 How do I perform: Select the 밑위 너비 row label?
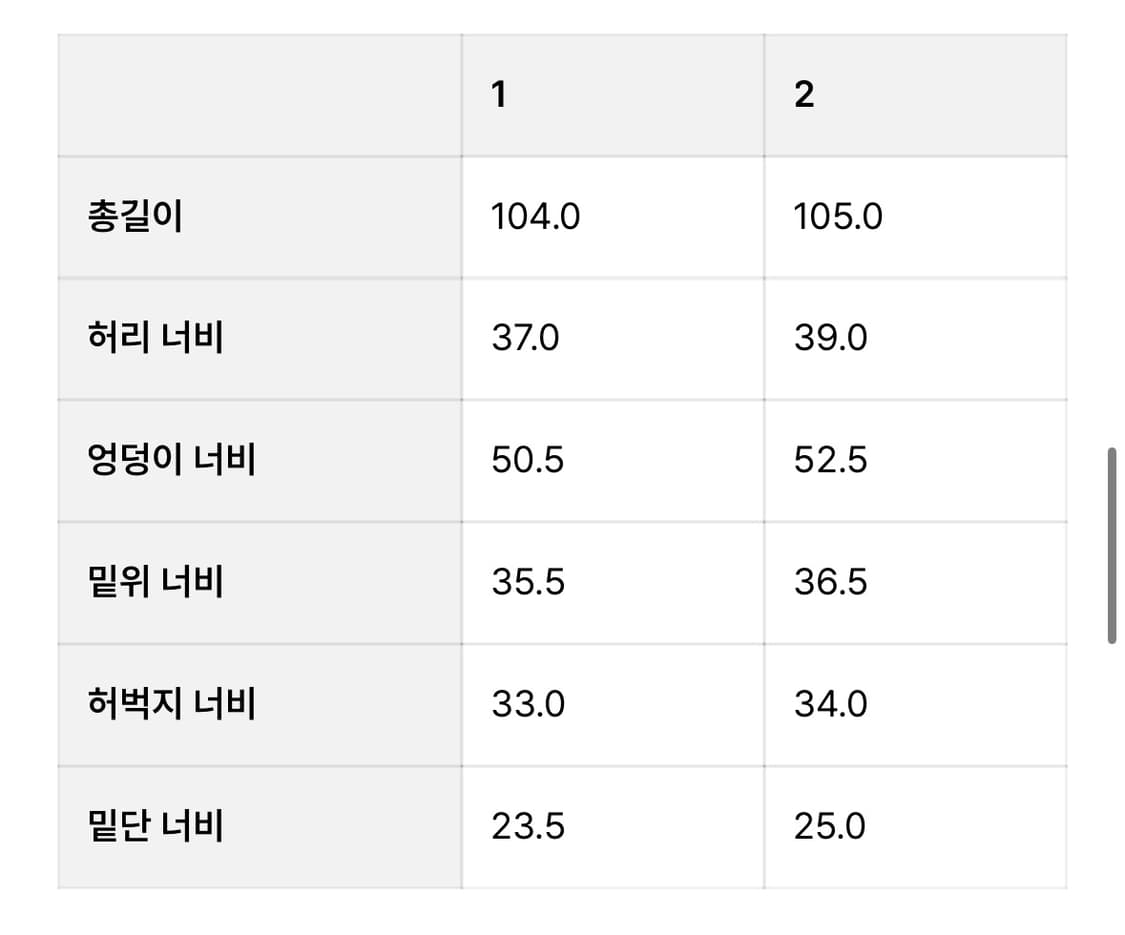coord(155,582)
